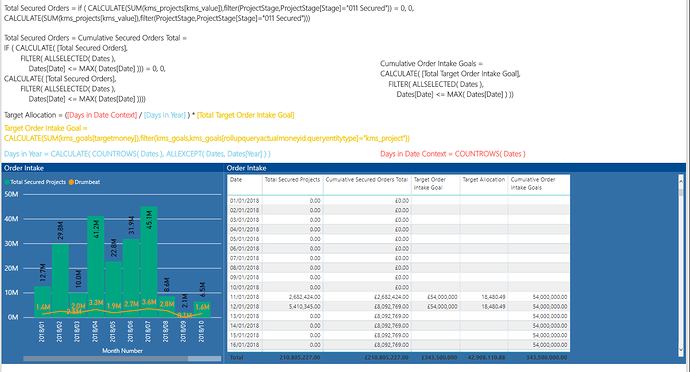The image size is (690, 372).
Task: Click the Target Allocation formula line
Action: tap(149, 115)
